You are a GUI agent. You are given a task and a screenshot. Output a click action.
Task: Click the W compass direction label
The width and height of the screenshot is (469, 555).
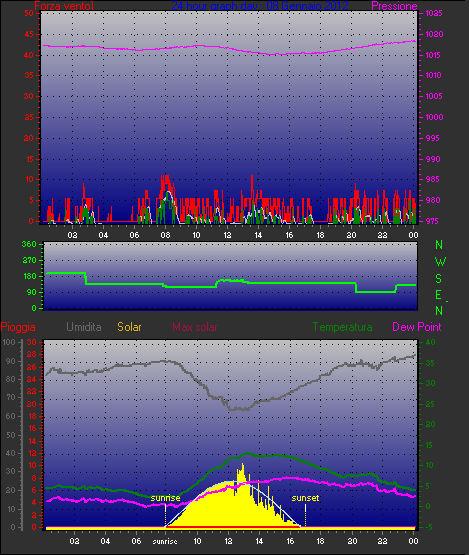(x=440, y=262)
